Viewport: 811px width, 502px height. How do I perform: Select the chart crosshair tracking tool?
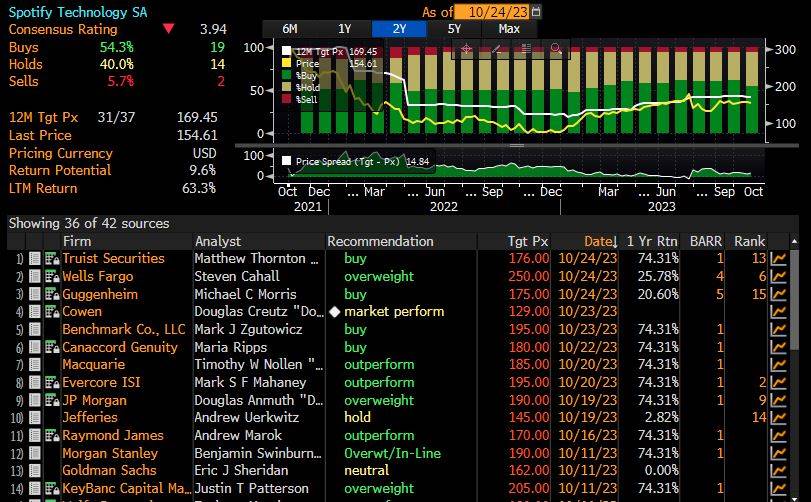click(466, 49)
